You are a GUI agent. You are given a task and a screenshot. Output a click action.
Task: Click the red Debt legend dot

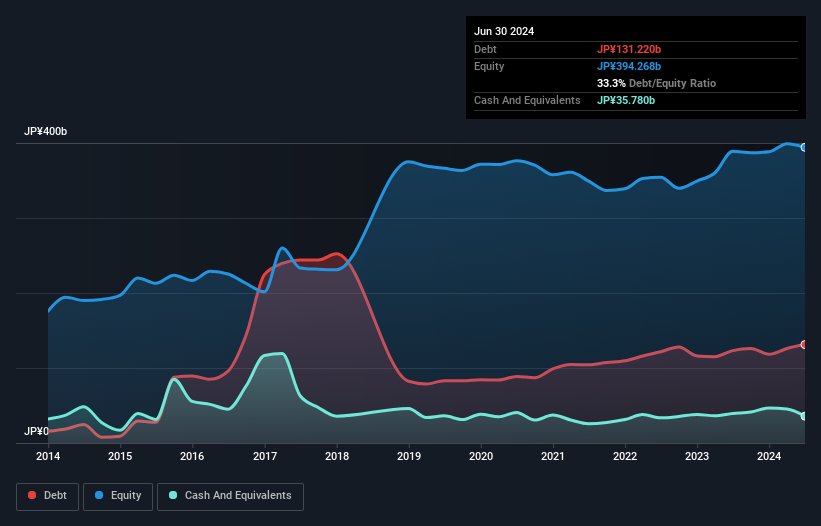32,495
